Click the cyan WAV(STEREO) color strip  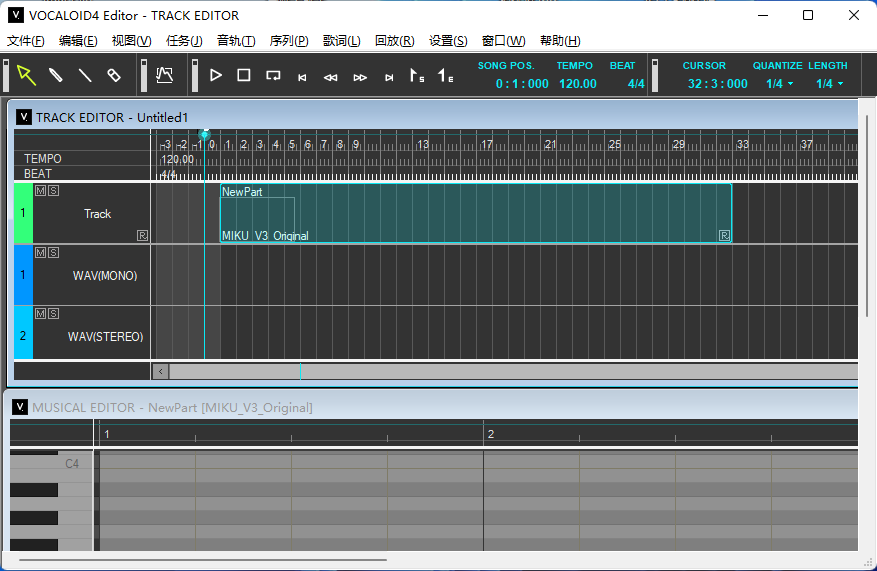(x=23, y=332)
